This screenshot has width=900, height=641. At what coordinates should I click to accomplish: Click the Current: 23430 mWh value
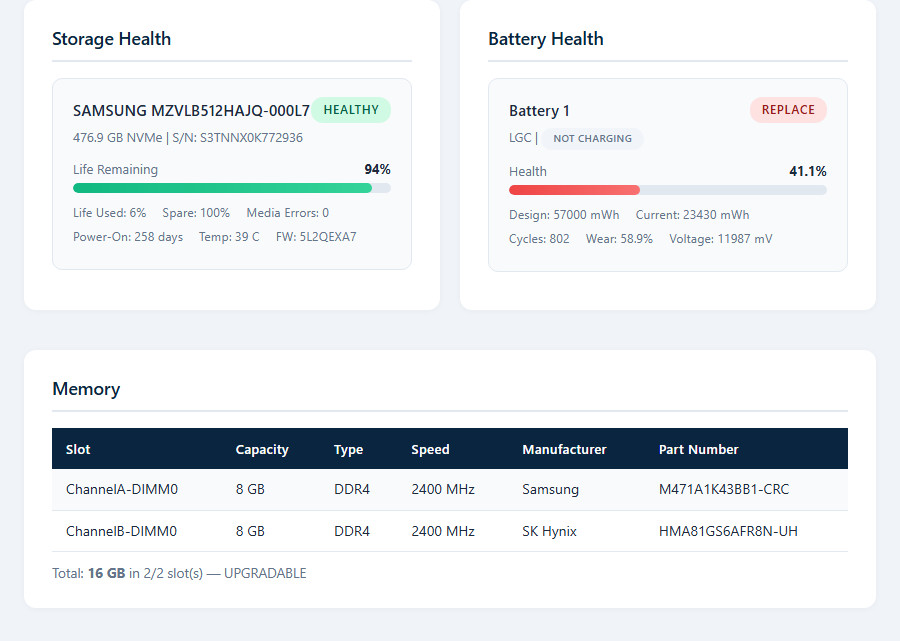pyautogui.click(x=692, y=215)
